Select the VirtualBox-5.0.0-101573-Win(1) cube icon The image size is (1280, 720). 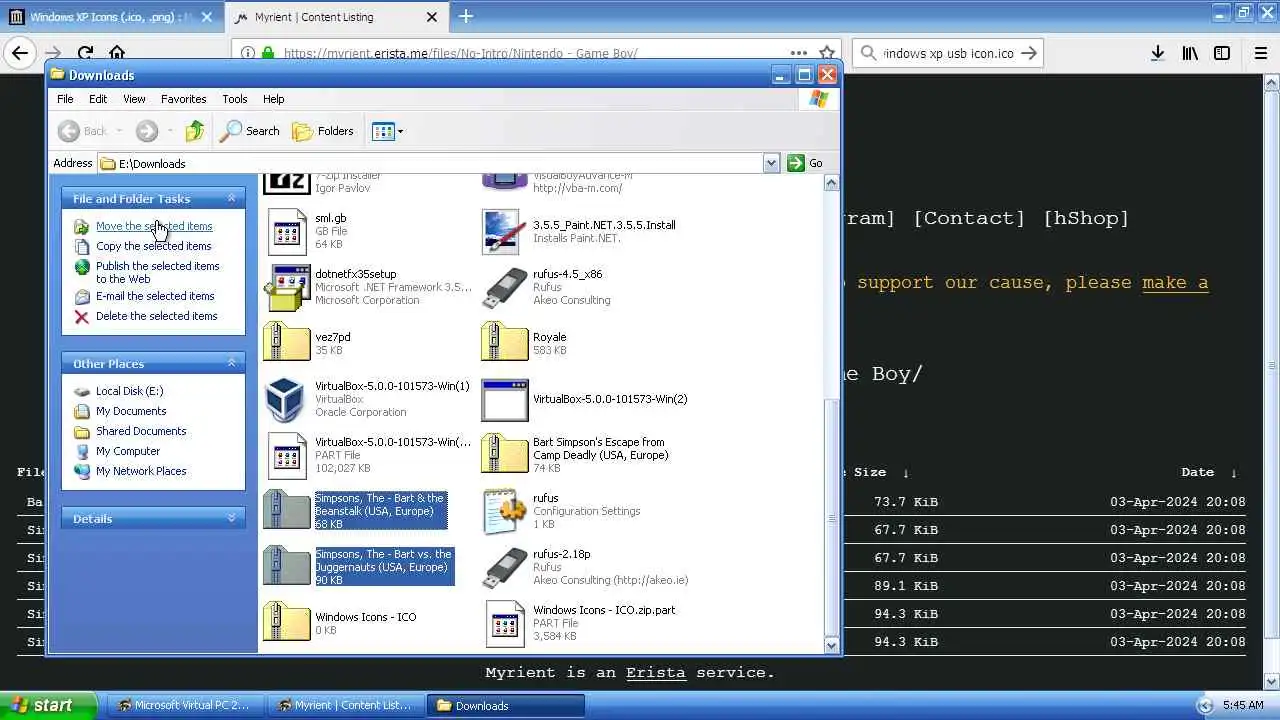click(286, 400)
